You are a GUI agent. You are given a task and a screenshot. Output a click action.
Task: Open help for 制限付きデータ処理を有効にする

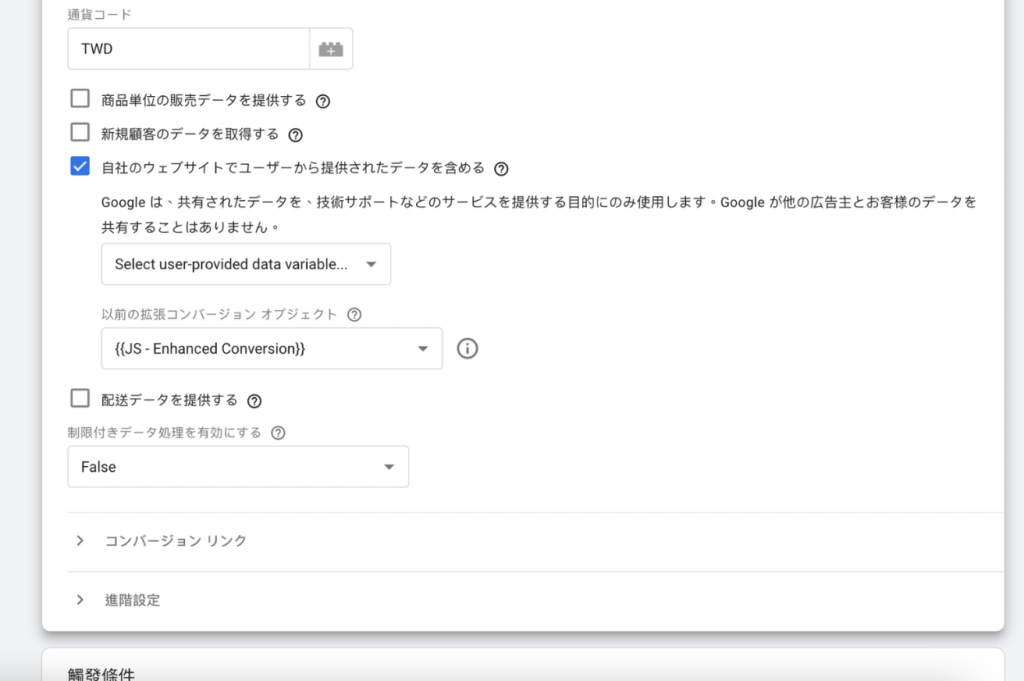pos(278,433)
